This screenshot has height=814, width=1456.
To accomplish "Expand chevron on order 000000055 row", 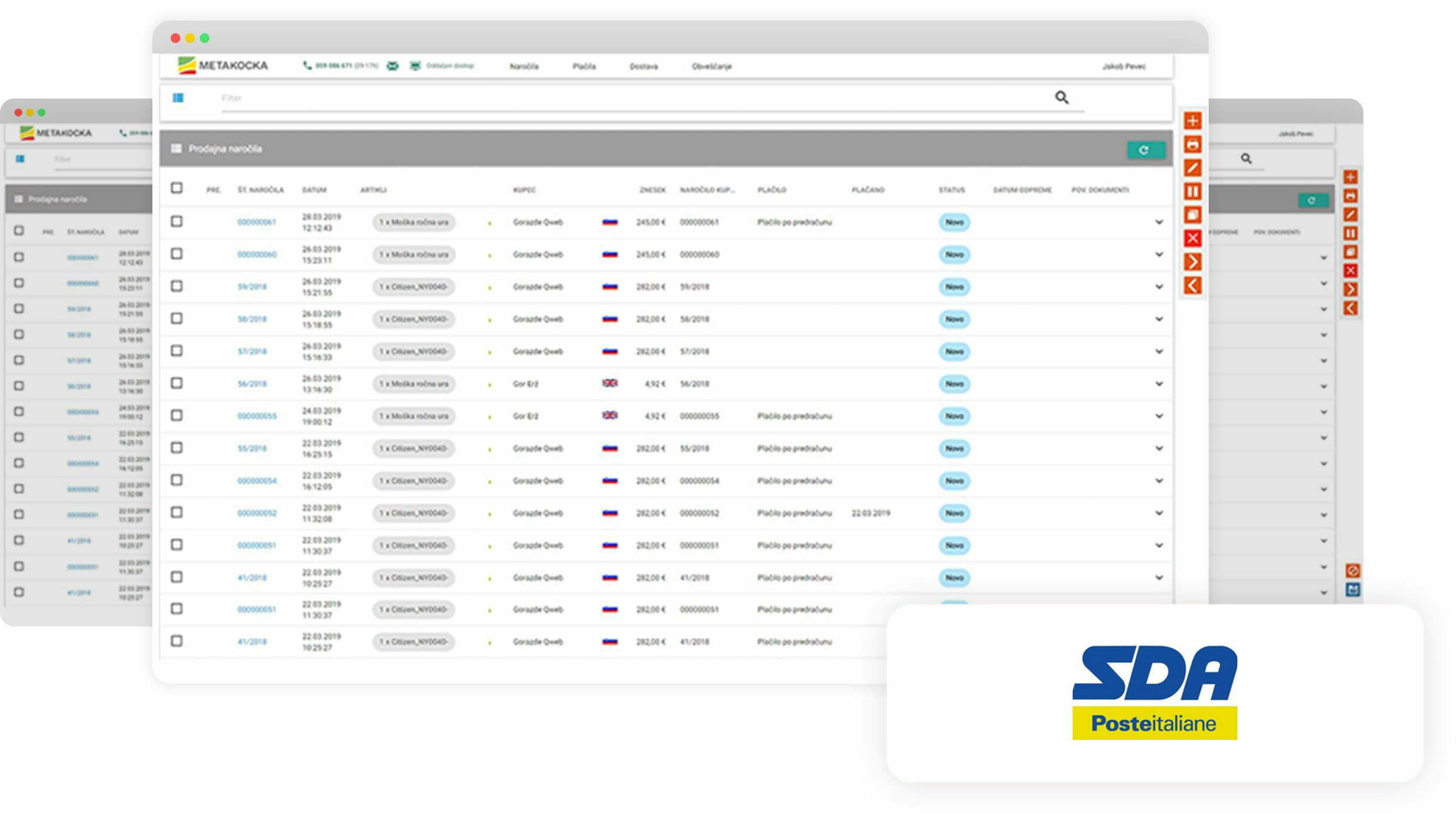I will pyautogui.click(x=1159, y=416).
